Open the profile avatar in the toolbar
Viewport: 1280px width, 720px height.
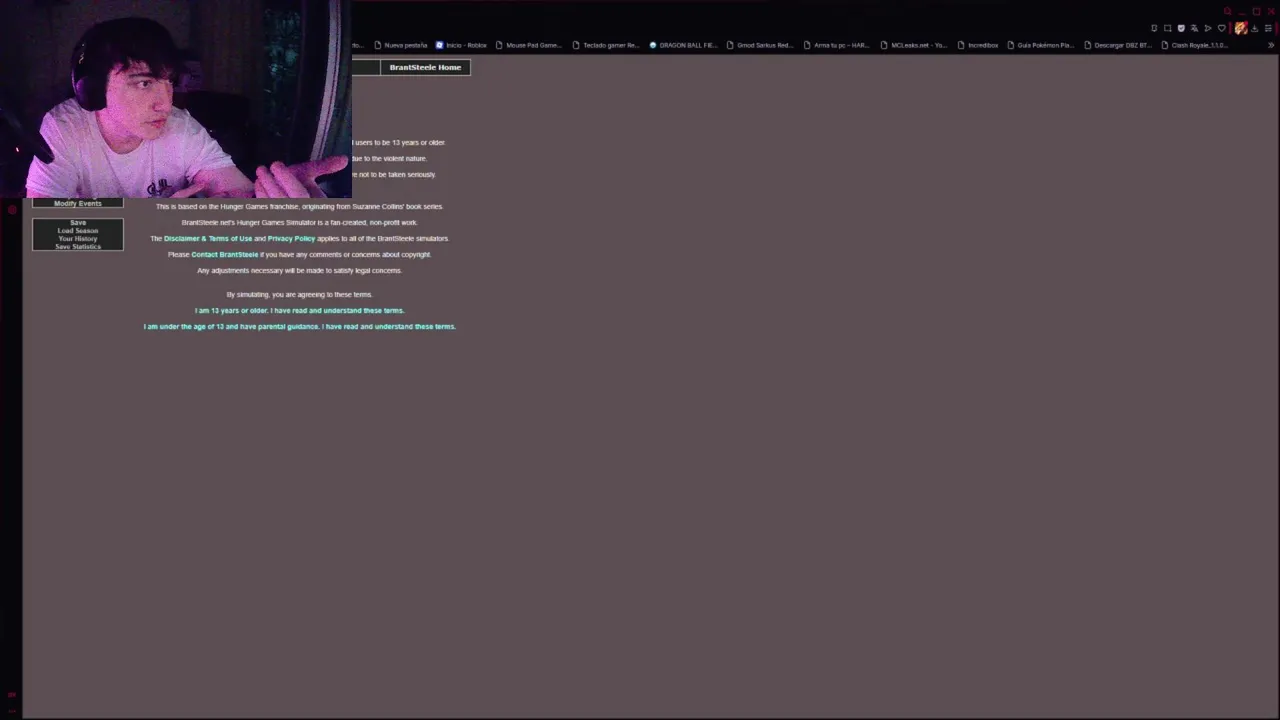1241,28
